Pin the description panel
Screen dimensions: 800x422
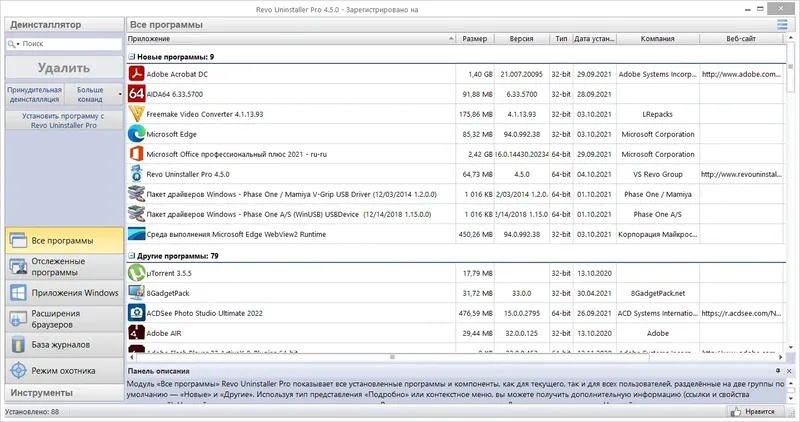778,371
